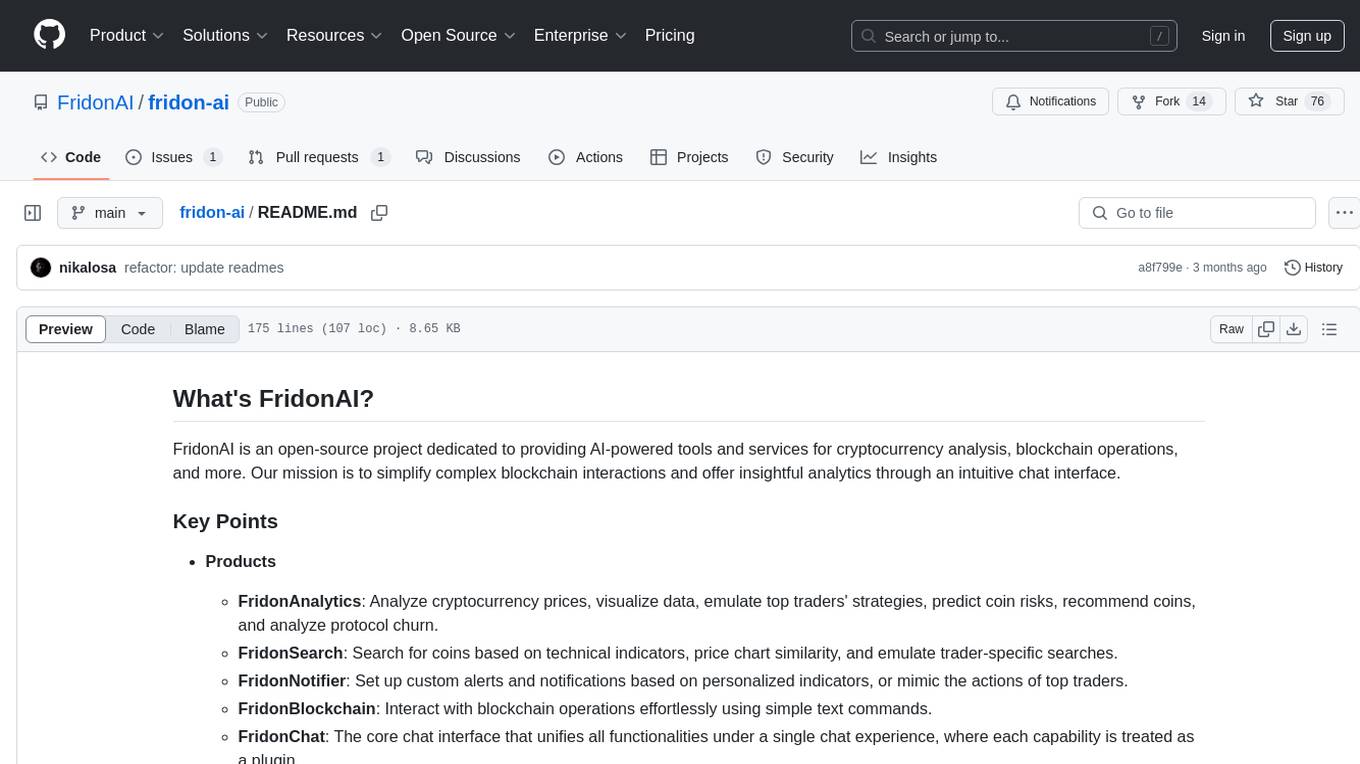Click the FridonSearch bullet text

point(677,653)
